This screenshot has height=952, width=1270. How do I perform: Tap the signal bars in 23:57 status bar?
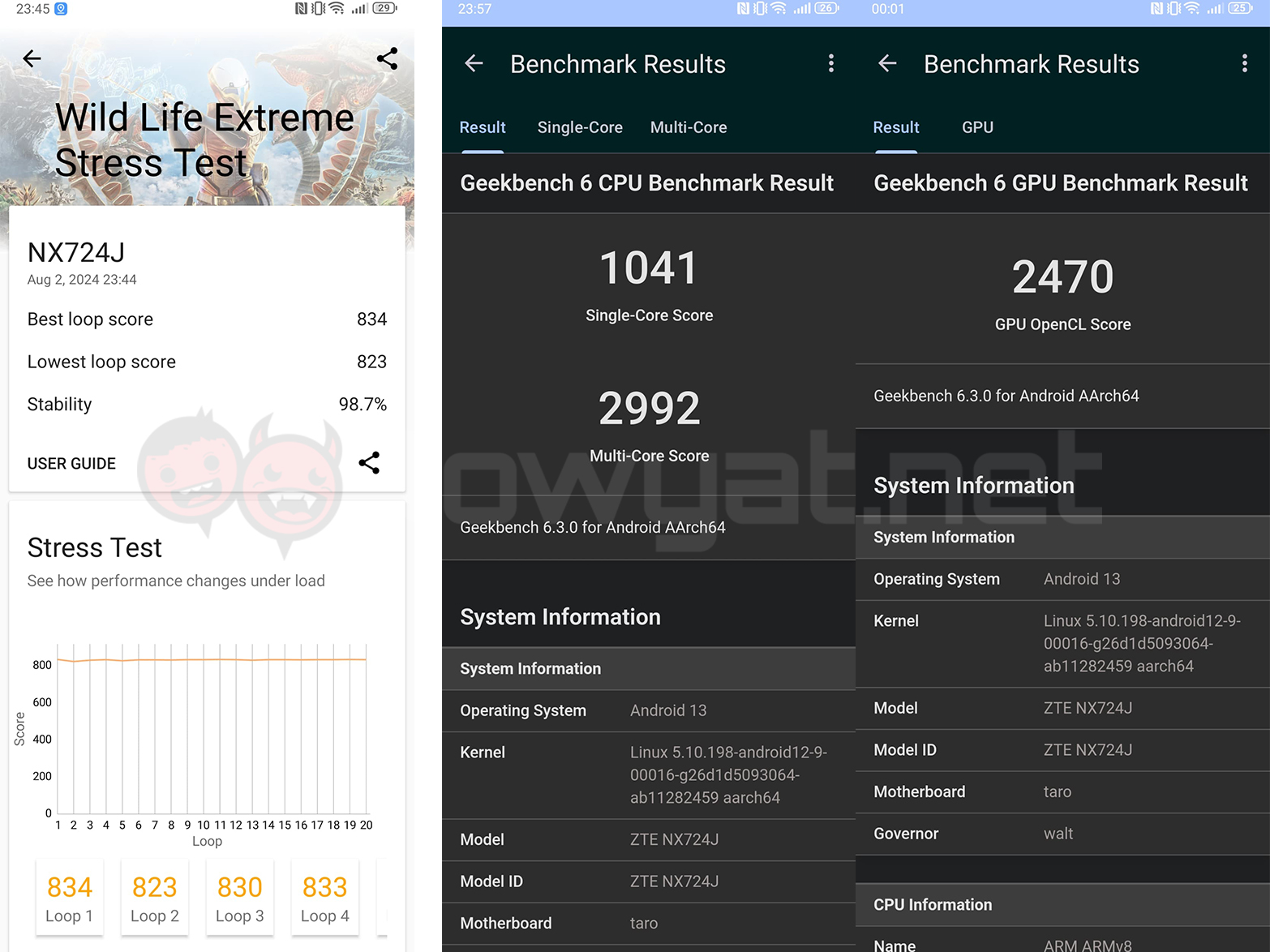802,8
